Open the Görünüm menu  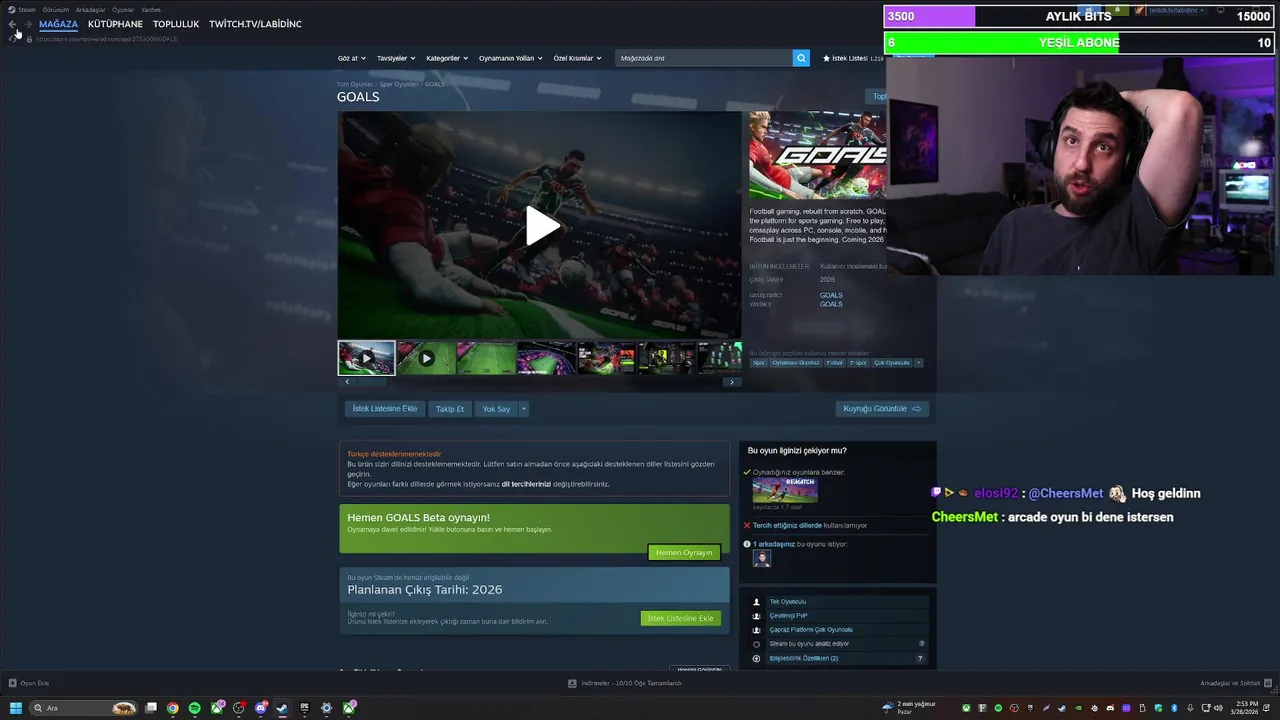(x=56, y=9)
